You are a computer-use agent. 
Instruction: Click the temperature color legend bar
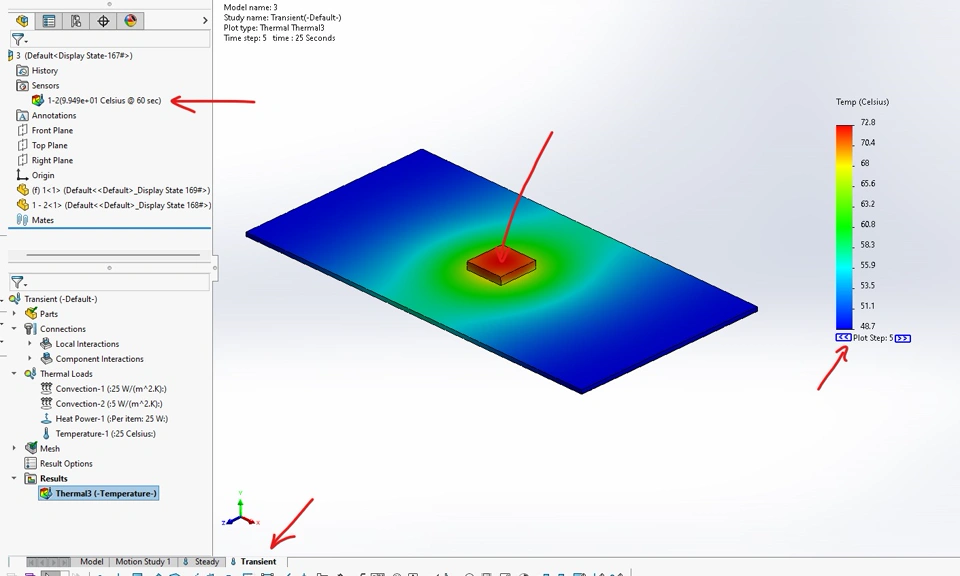[844, 227]
